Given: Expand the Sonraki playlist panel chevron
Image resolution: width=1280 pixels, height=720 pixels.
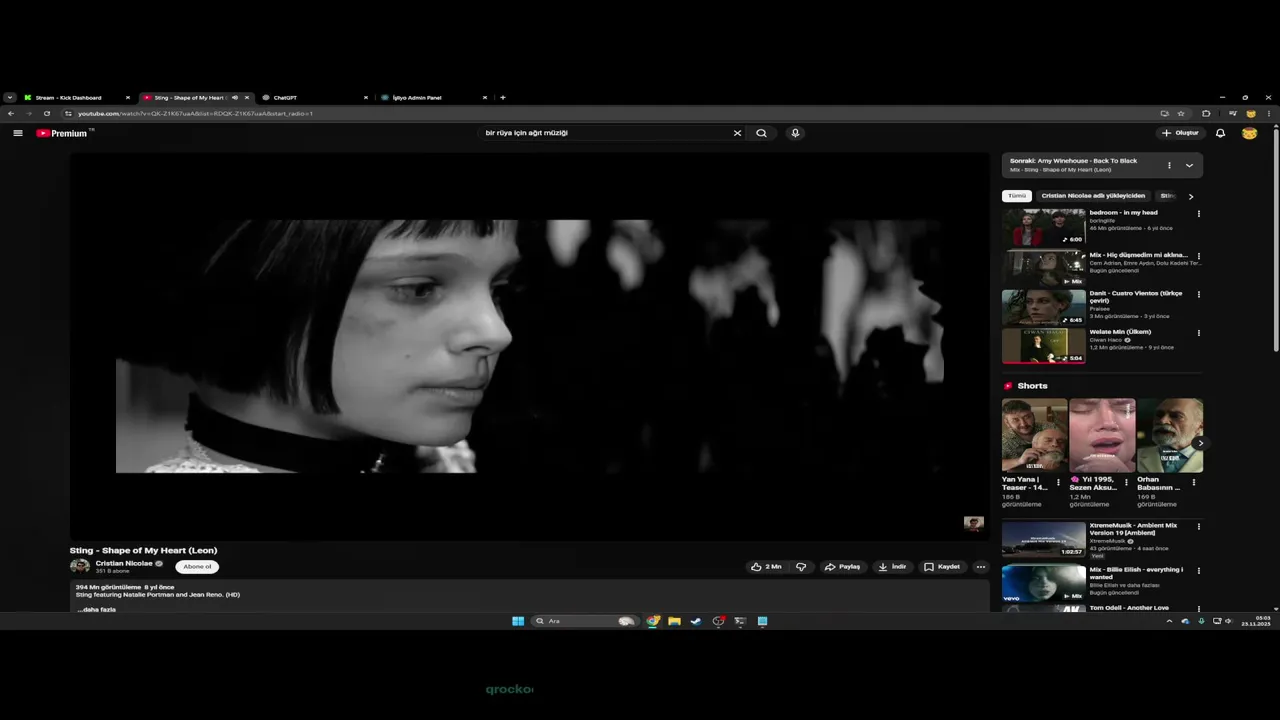Looking at the screenshot, I should pos(1189,165).
